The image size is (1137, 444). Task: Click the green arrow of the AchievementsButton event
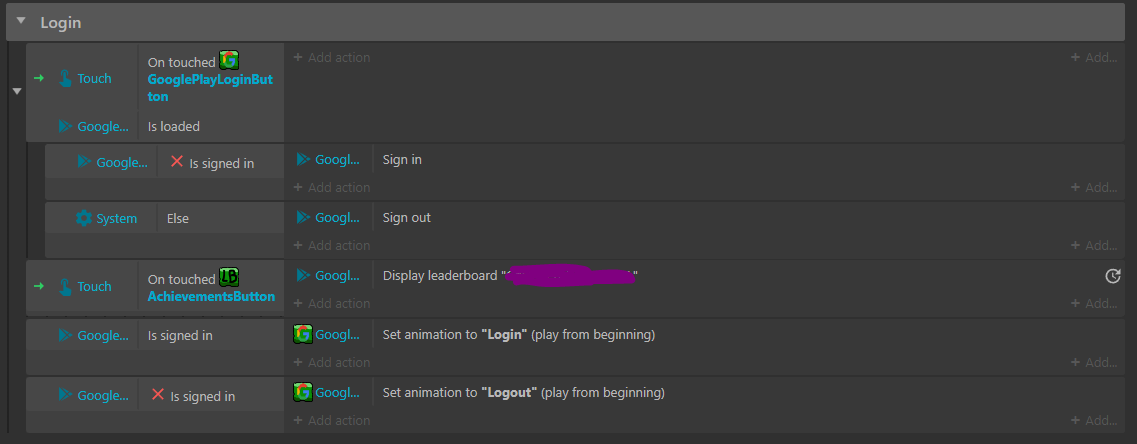[38, 286]
